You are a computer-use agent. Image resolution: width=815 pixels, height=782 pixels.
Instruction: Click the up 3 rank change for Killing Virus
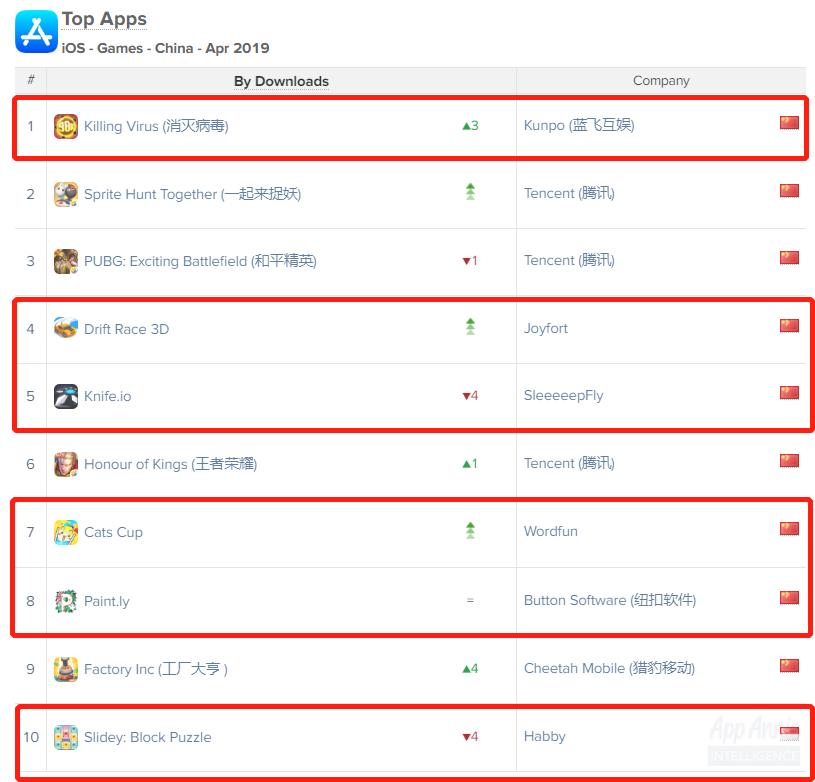pyautogui.click(x=470, y=126)
